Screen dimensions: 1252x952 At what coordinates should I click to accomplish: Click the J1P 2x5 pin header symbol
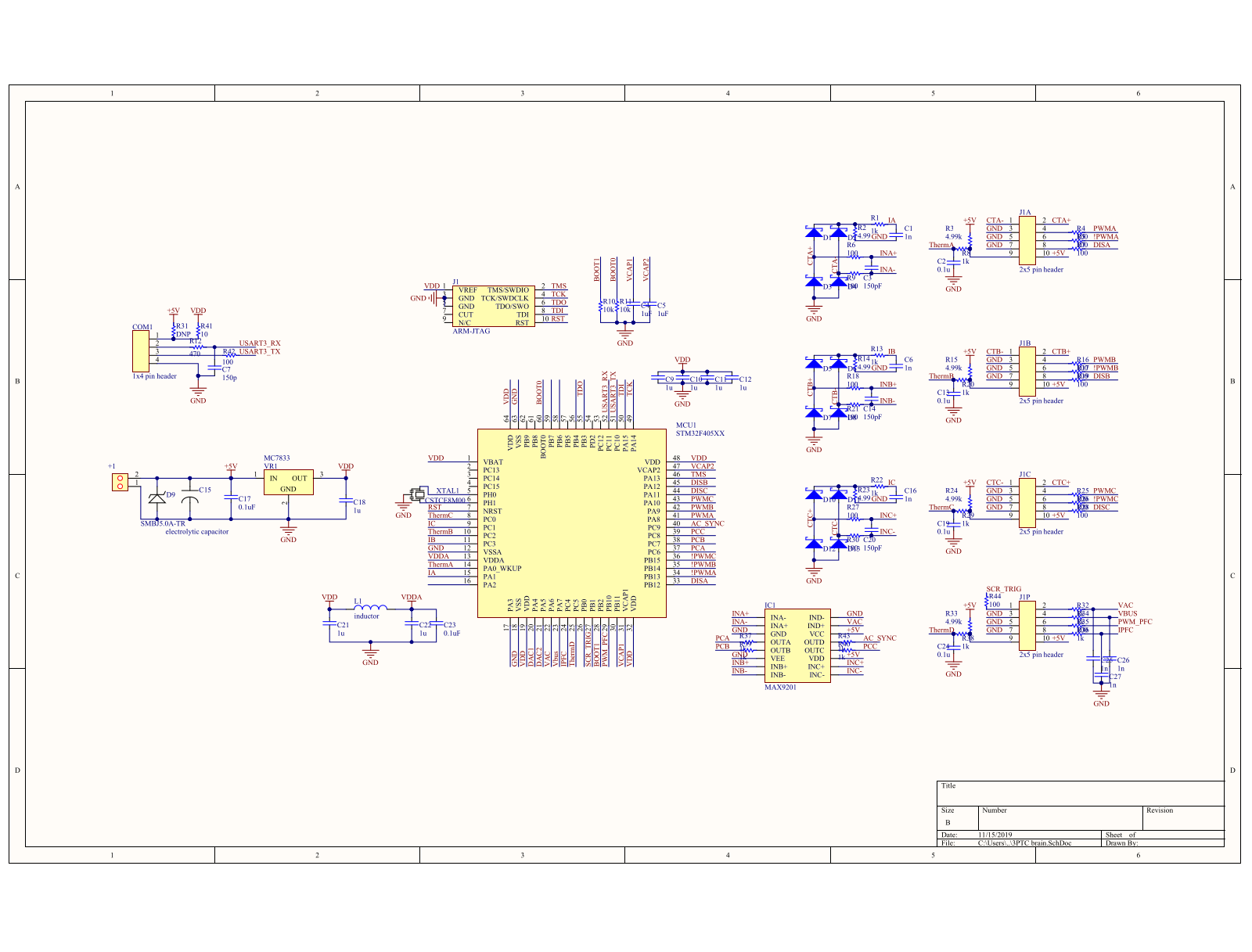tap(1027, 625)
